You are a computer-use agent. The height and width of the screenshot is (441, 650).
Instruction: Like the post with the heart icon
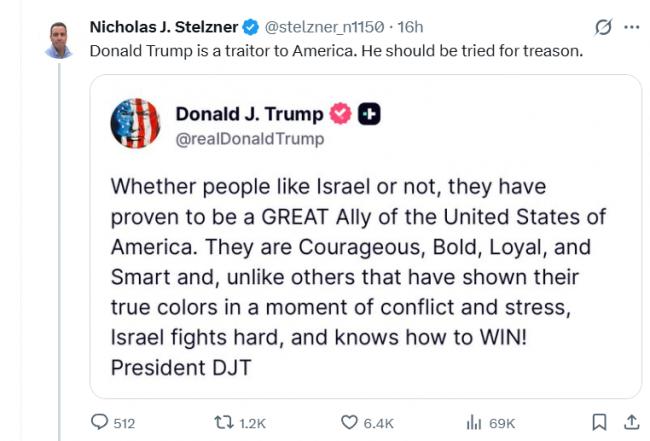point(349,423)
